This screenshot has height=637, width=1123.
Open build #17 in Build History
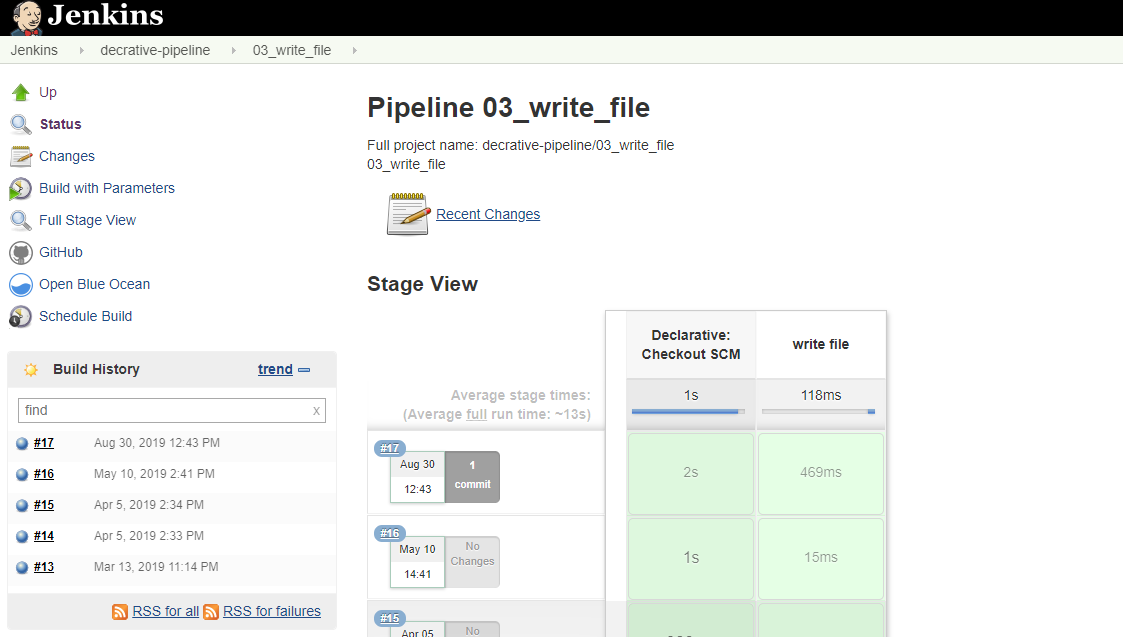44,443
